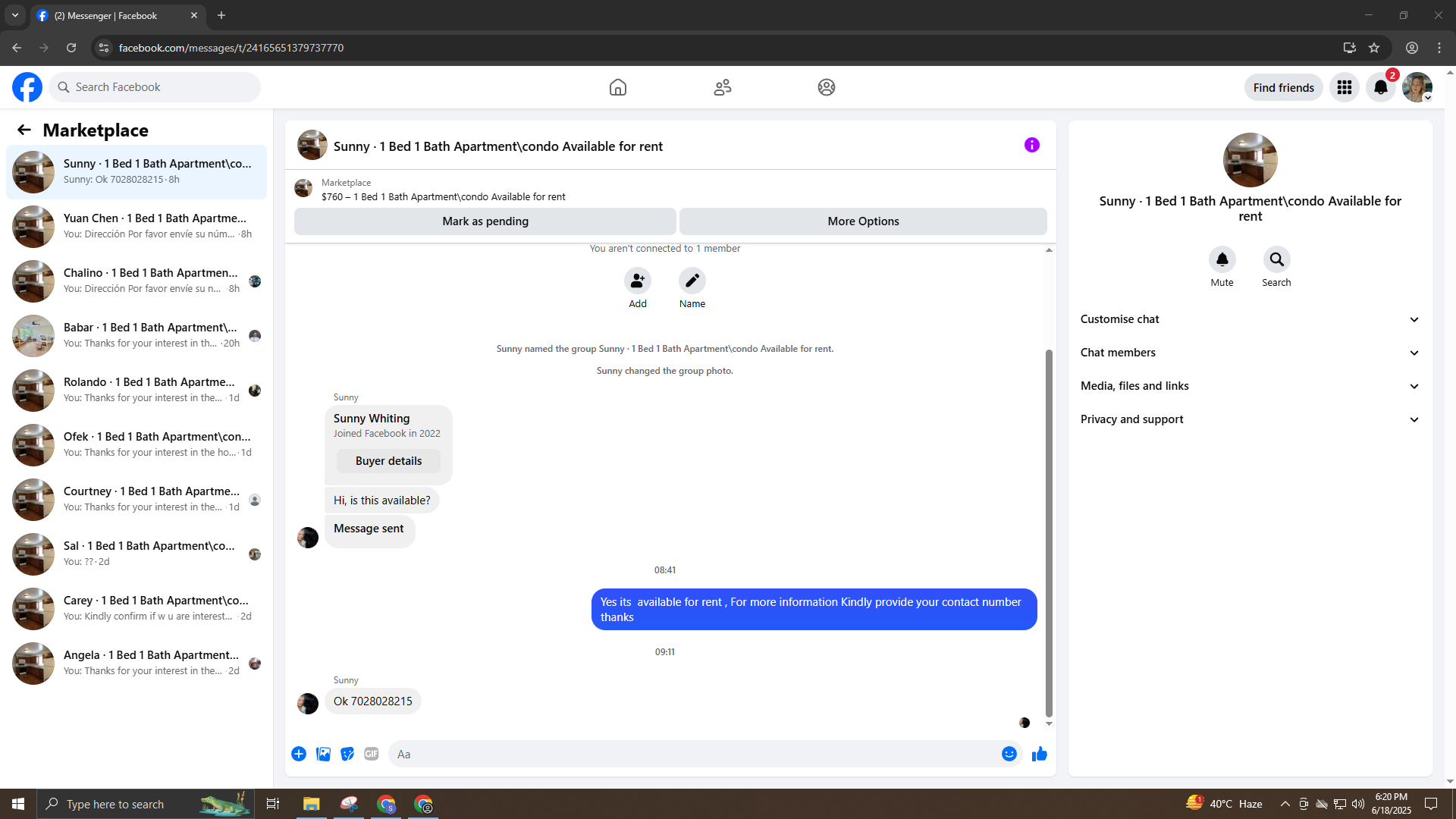Open the tab search dropdown in Chrome
Screen dimensions: 1456x819
15,15
